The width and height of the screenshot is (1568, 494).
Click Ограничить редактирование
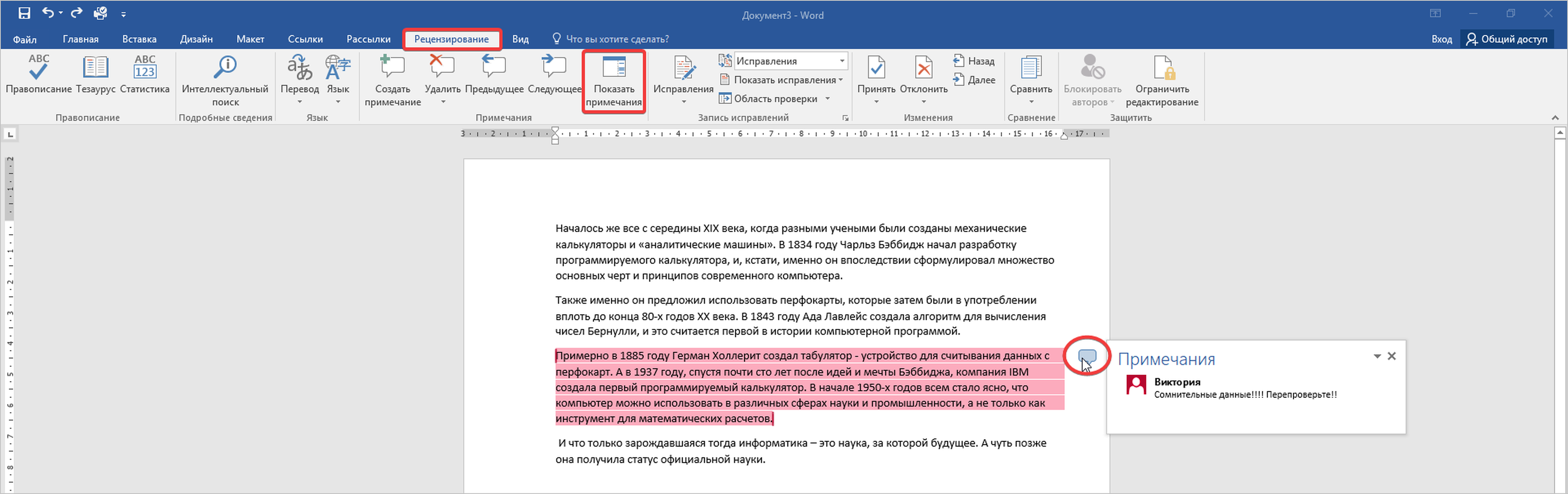coord(1161,80)
